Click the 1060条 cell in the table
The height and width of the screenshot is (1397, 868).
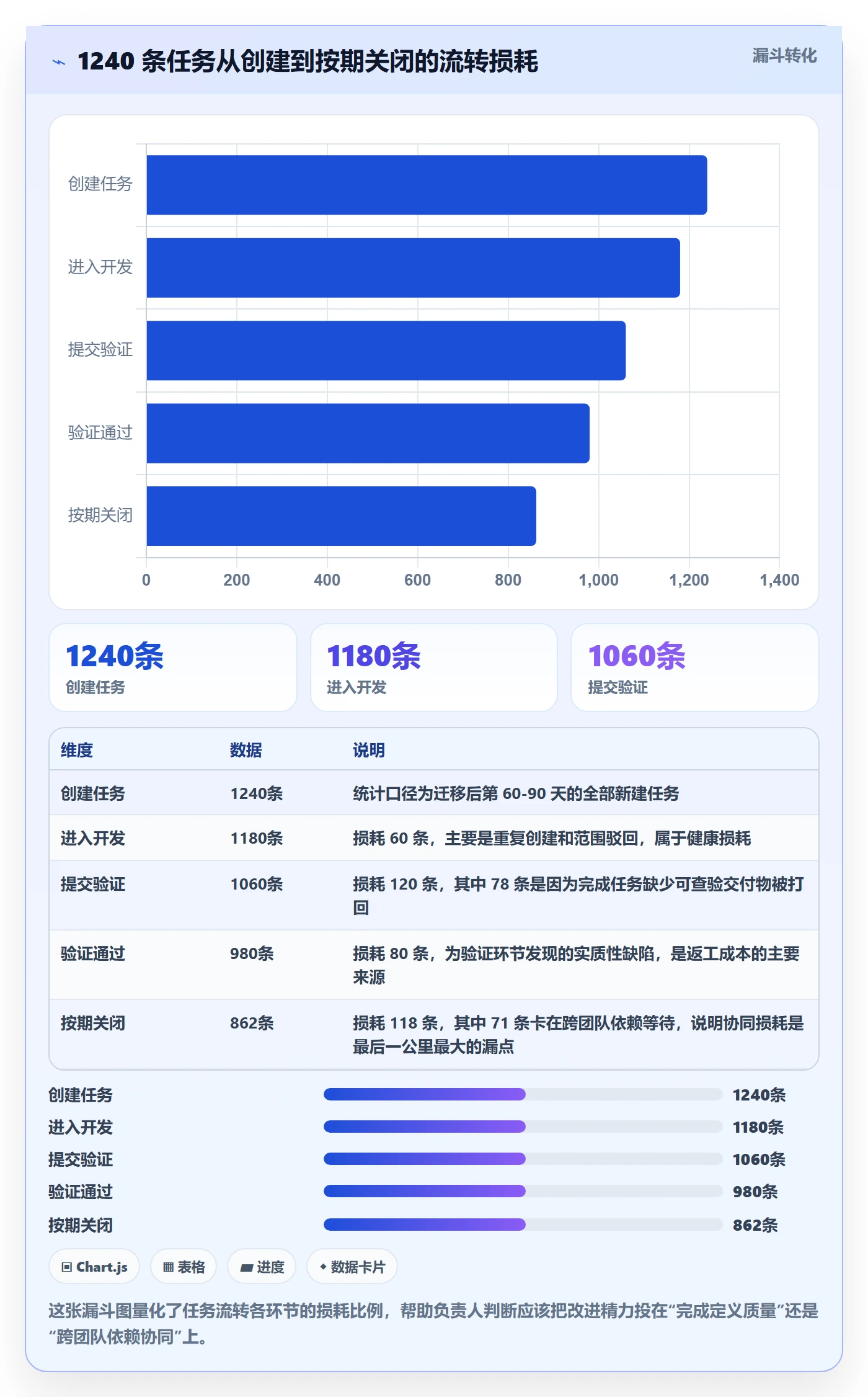click(x=257, y=884)
